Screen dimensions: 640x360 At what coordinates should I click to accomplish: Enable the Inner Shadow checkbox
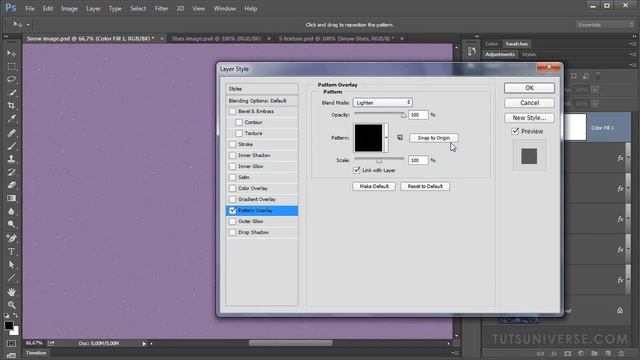click(233, 156)
